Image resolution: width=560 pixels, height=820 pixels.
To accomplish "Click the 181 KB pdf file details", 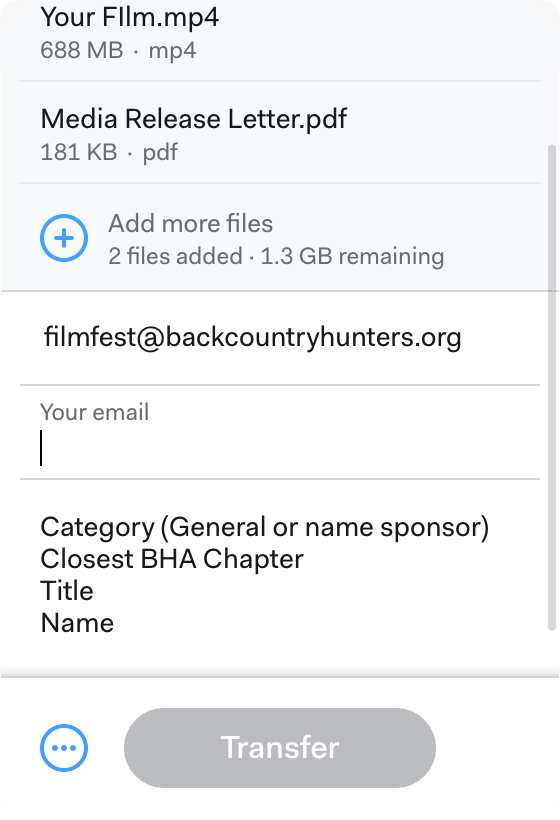I will click(x=109, y=153).
